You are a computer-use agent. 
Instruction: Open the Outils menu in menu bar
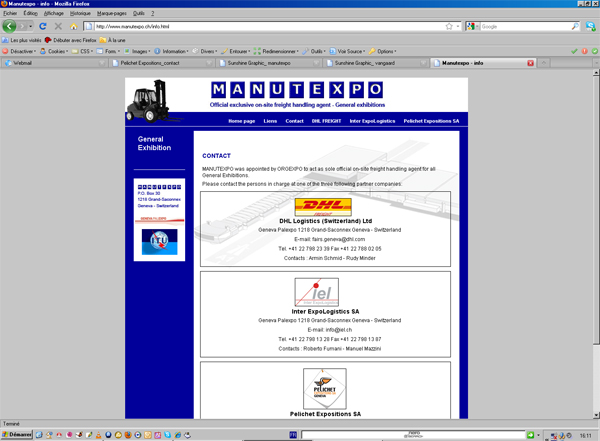click(x=139, y=13)
